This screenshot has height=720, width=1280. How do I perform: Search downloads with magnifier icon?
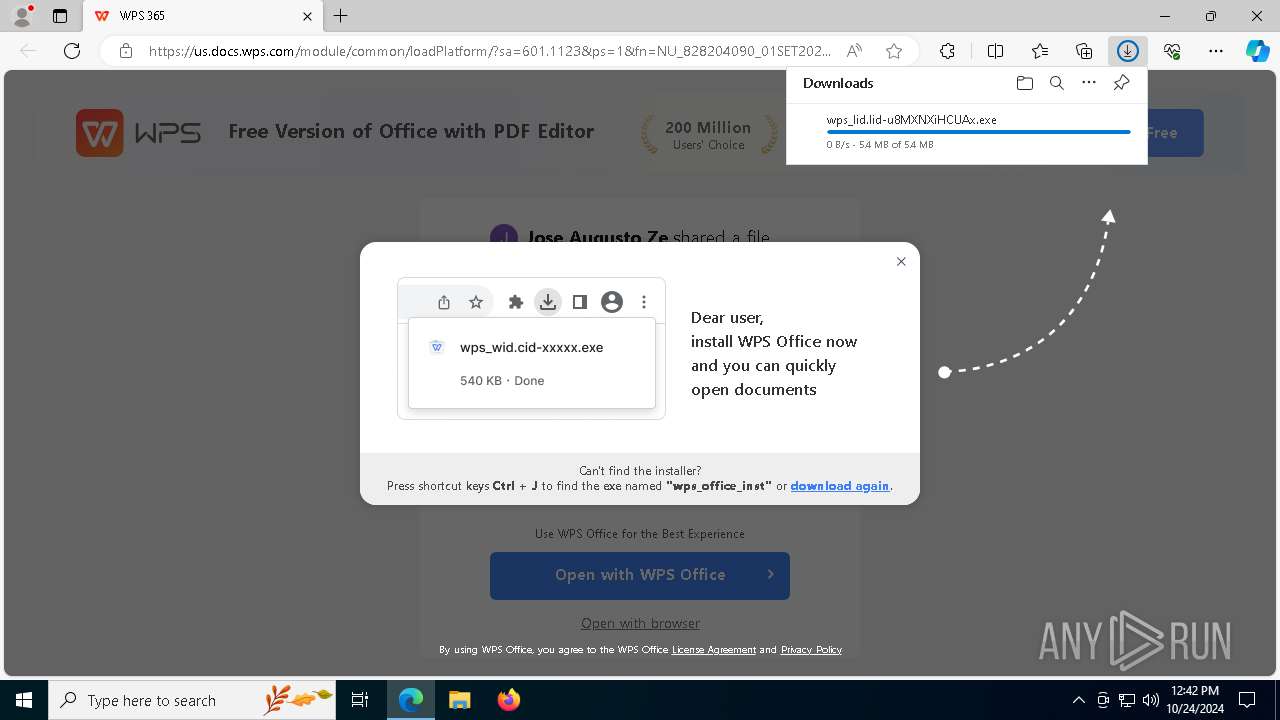point(1056,83)
